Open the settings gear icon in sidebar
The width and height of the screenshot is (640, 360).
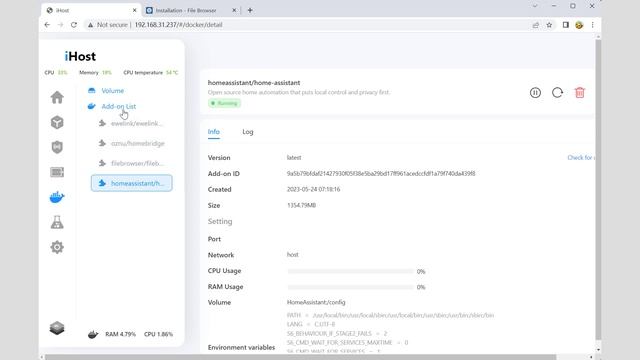(x=57, y=247)
